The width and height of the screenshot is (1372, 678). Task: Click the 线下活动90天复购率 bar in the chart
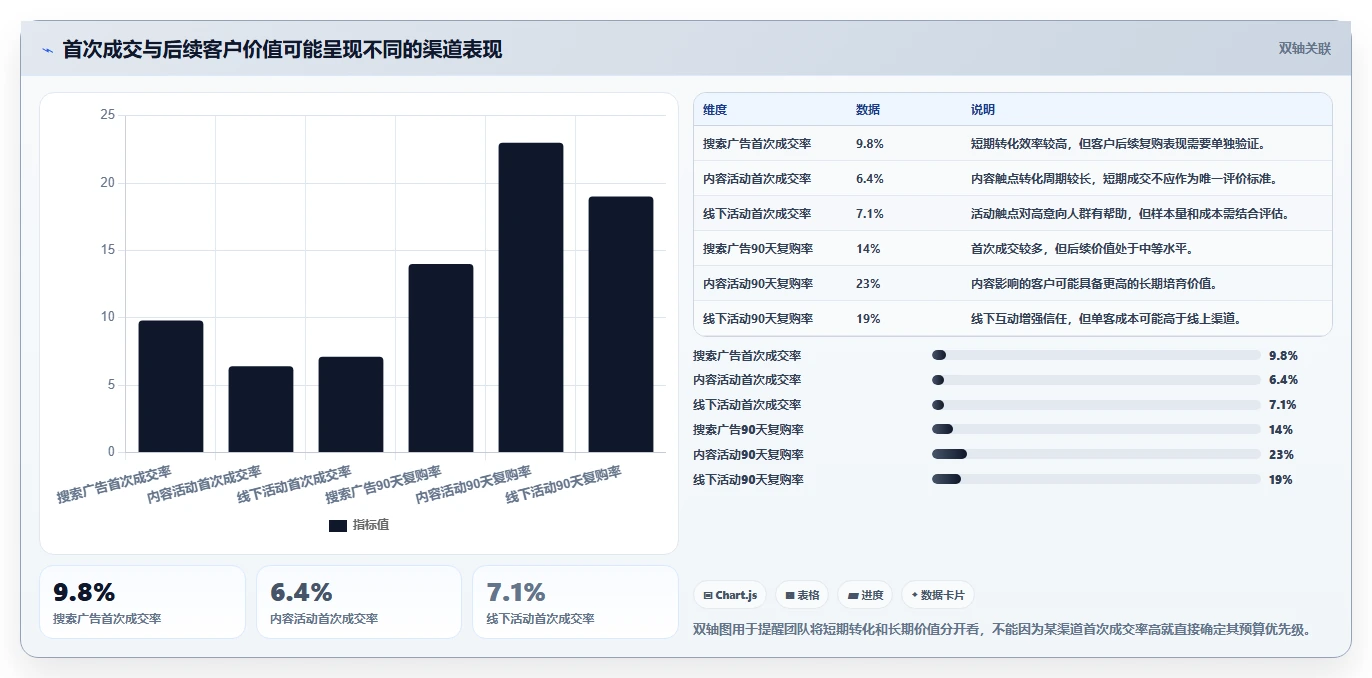point(621,324)
